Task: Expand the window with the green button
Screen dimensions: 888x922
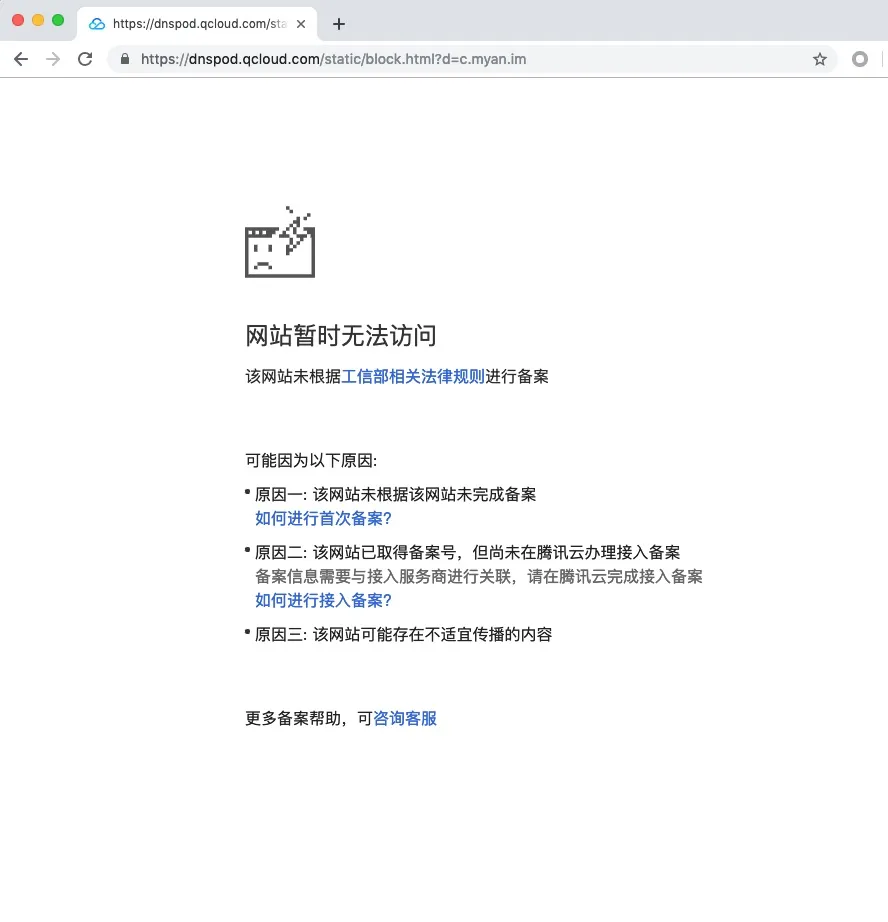Action: click(59, 20)
